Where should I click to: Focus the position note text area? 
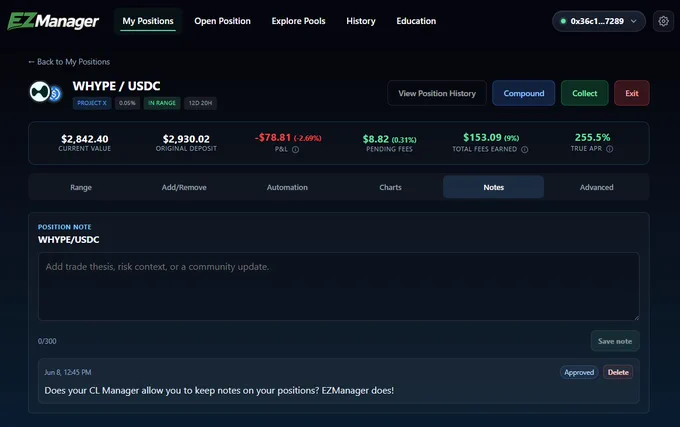click(x=339, y=287)
